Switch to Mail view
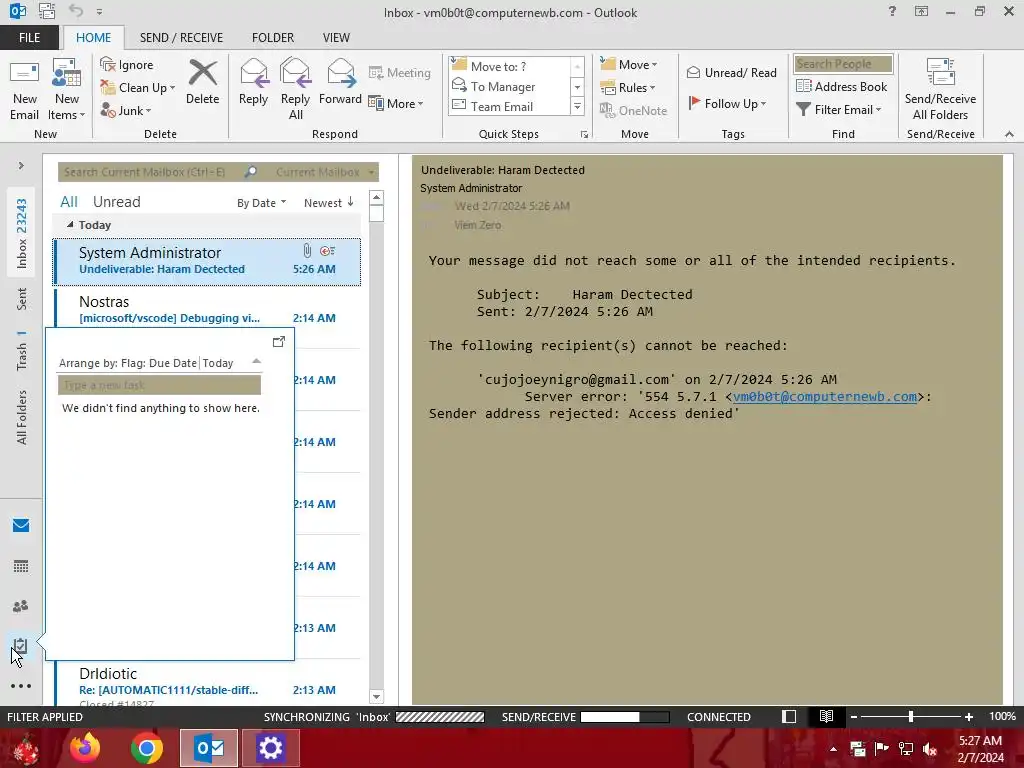The width and height of the screenshot is (1024, 768). [21, 526]
